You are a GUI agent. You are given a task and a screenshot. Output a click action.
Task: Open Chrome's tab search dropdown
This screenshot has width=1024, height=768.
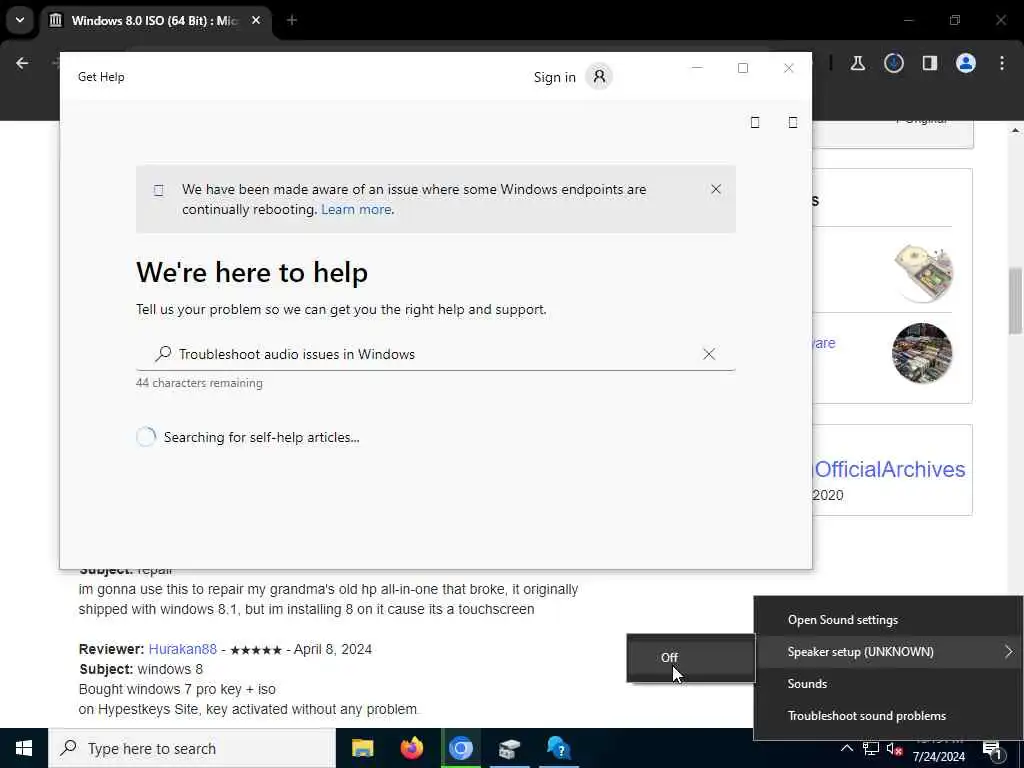[20, 20]
